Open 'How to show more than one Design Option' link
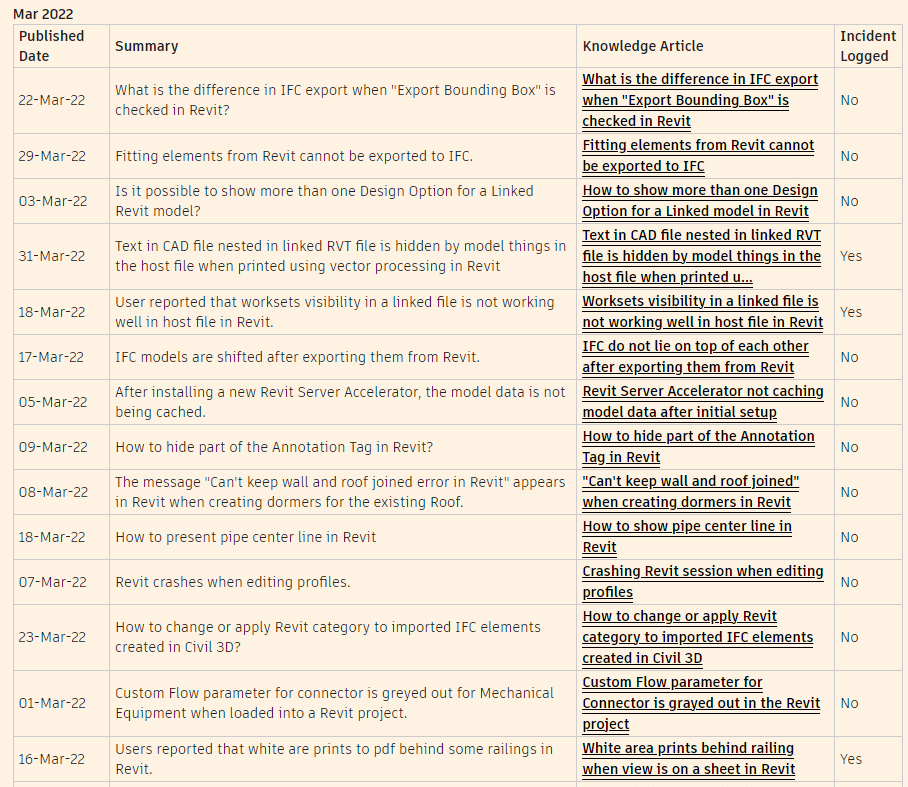 coord(700,201)
